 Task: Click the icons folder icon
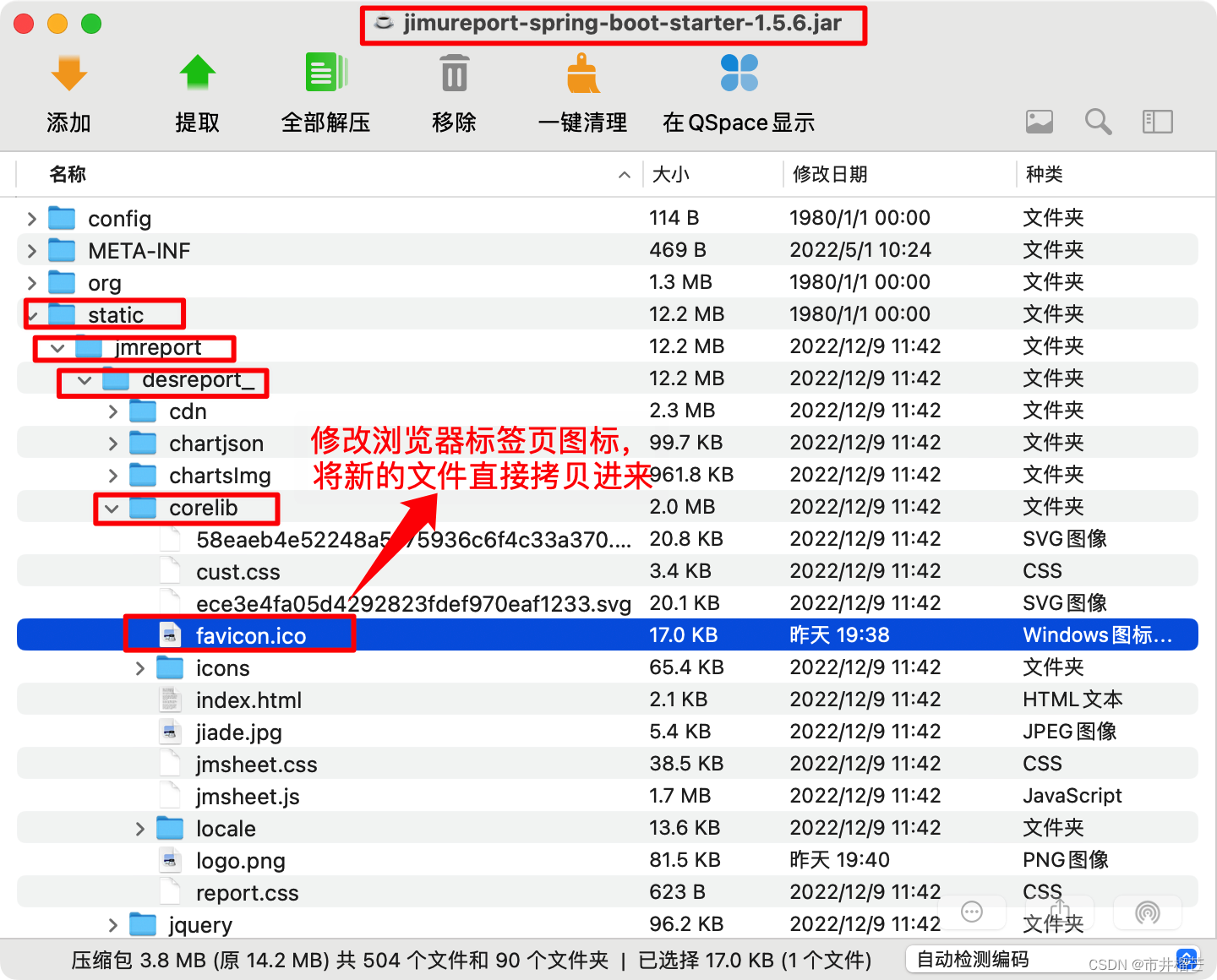tap(170, 667)
